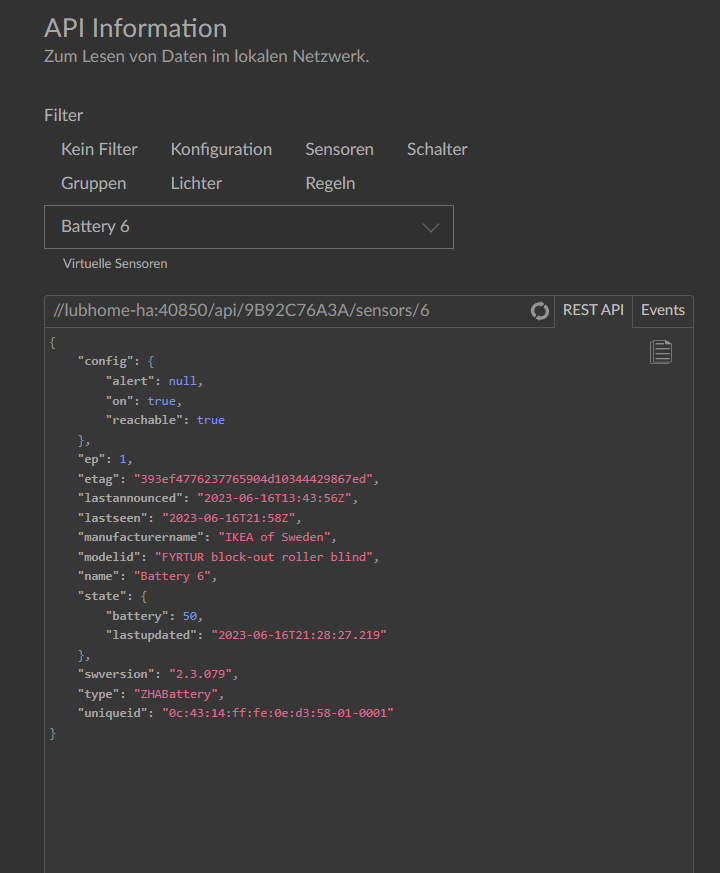720x873 pixels.
Task: Select the Regeln filter
Action: (x=330, y=183)
